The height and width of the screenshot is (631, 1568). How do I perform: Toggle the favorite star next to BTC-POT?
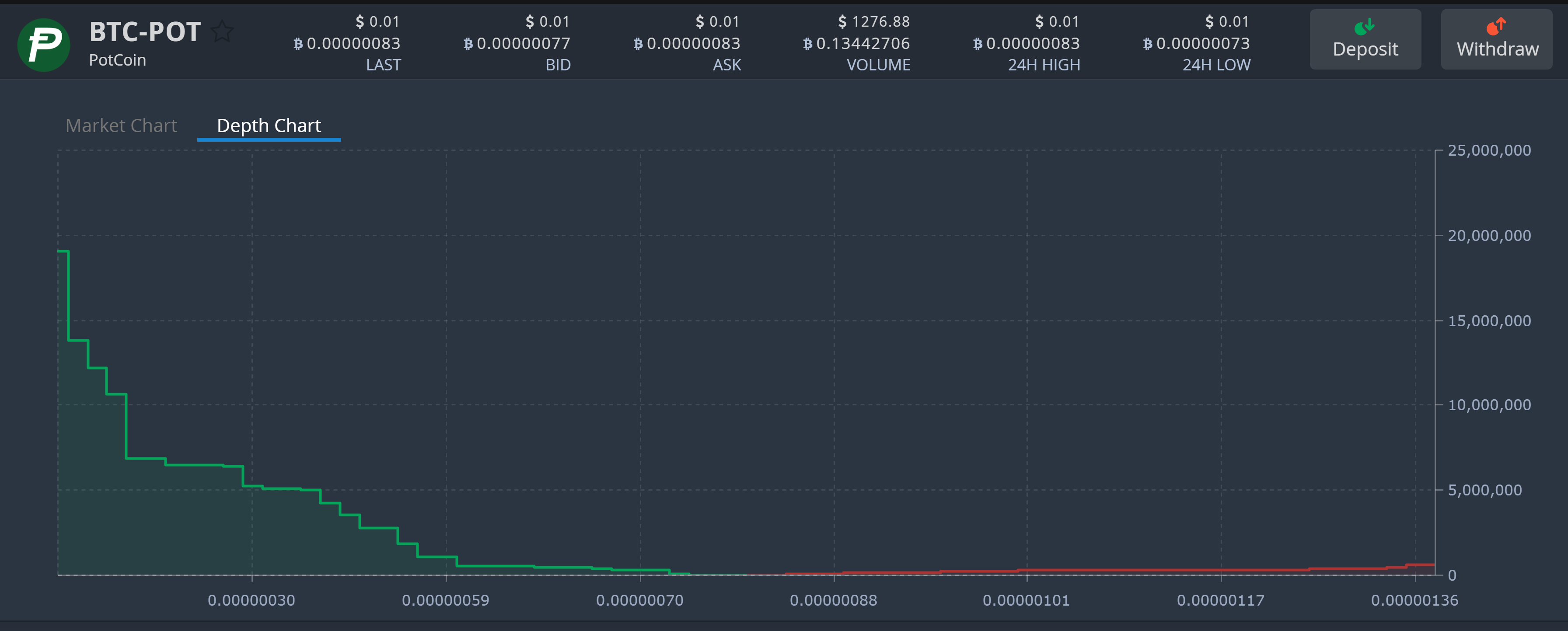coord(222,31)
